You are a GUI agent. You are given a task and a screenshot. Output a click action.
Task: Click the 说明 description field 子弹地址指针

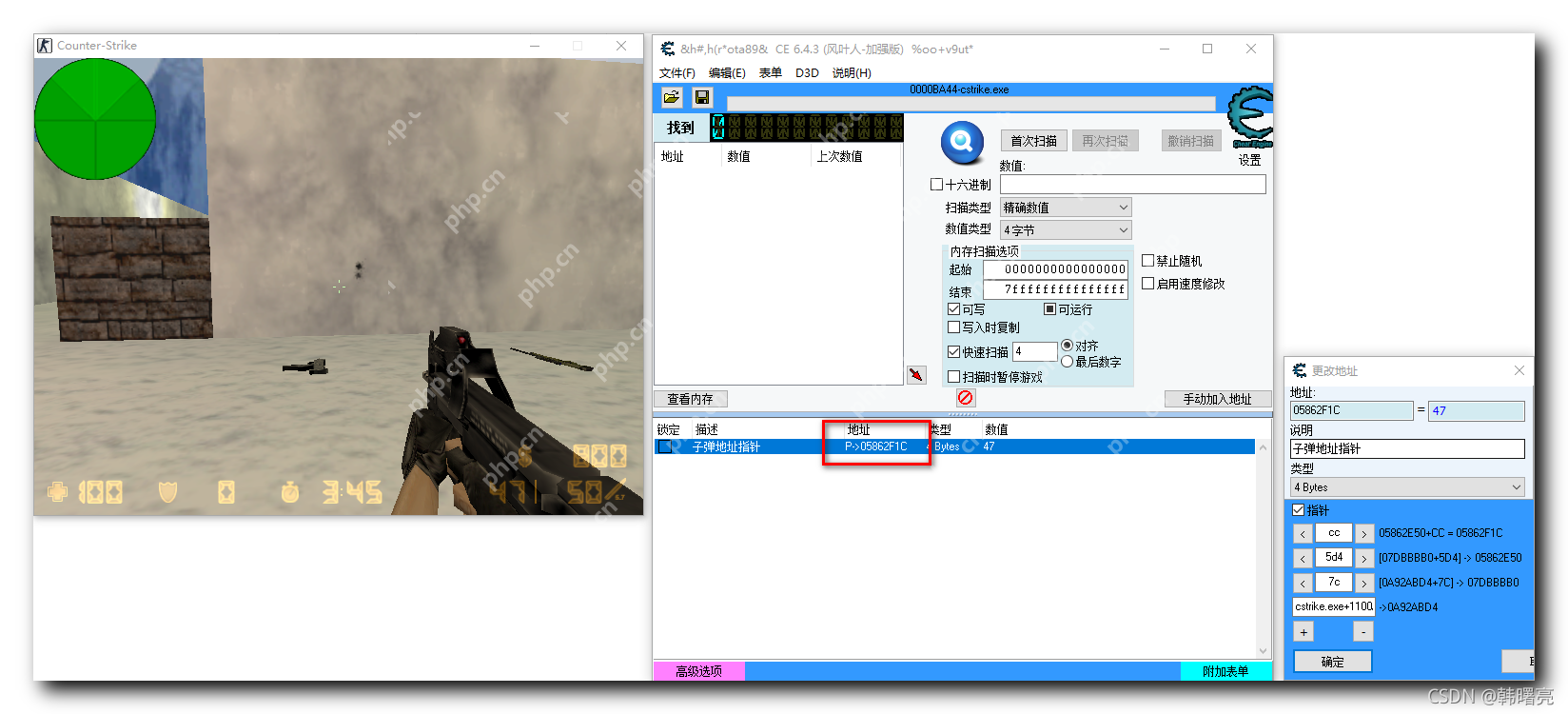tap(1407, 448)
